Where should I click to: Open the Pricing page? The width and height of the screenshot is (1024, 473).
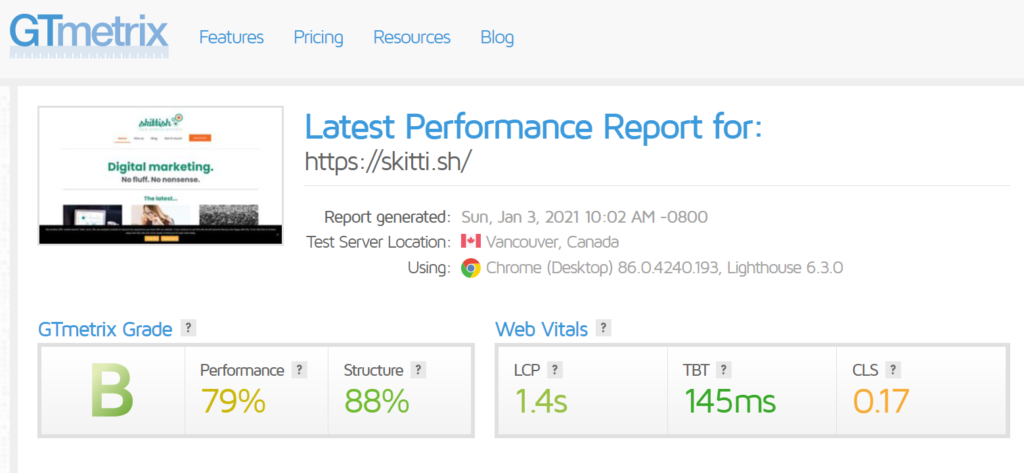tap(318, 38)
